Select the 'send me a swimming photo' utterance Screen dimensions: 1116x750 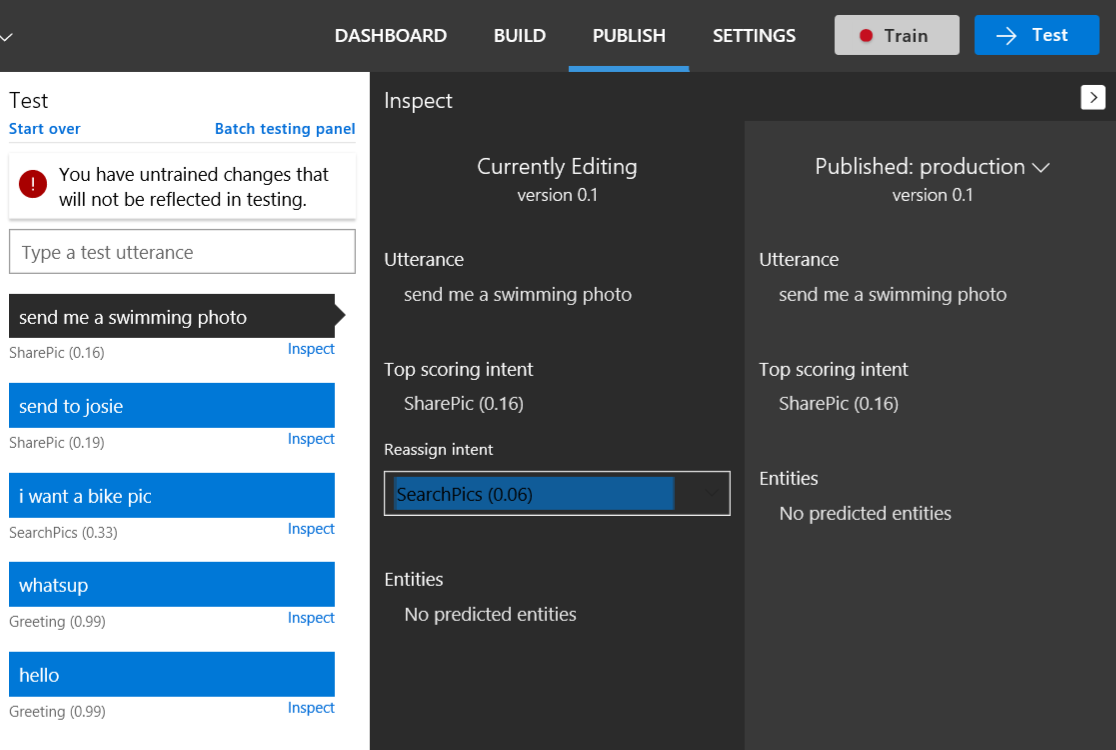tap(172, 316)
